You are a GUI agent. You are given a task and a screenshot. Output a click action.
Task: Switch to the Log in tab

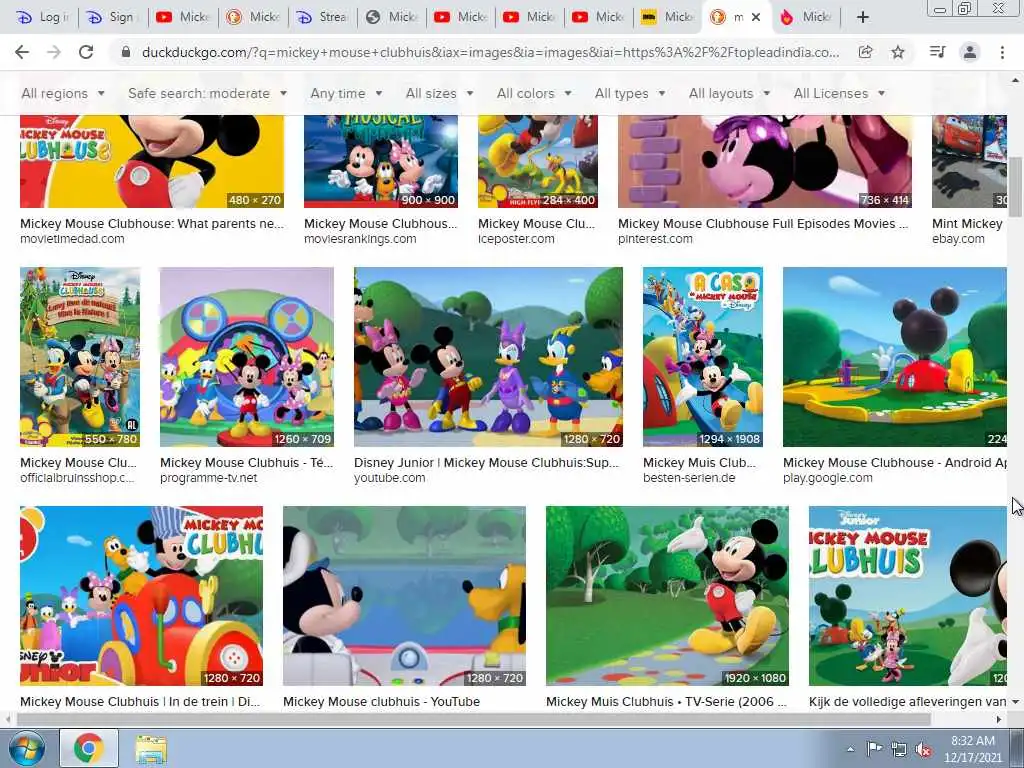click(42, 18)
